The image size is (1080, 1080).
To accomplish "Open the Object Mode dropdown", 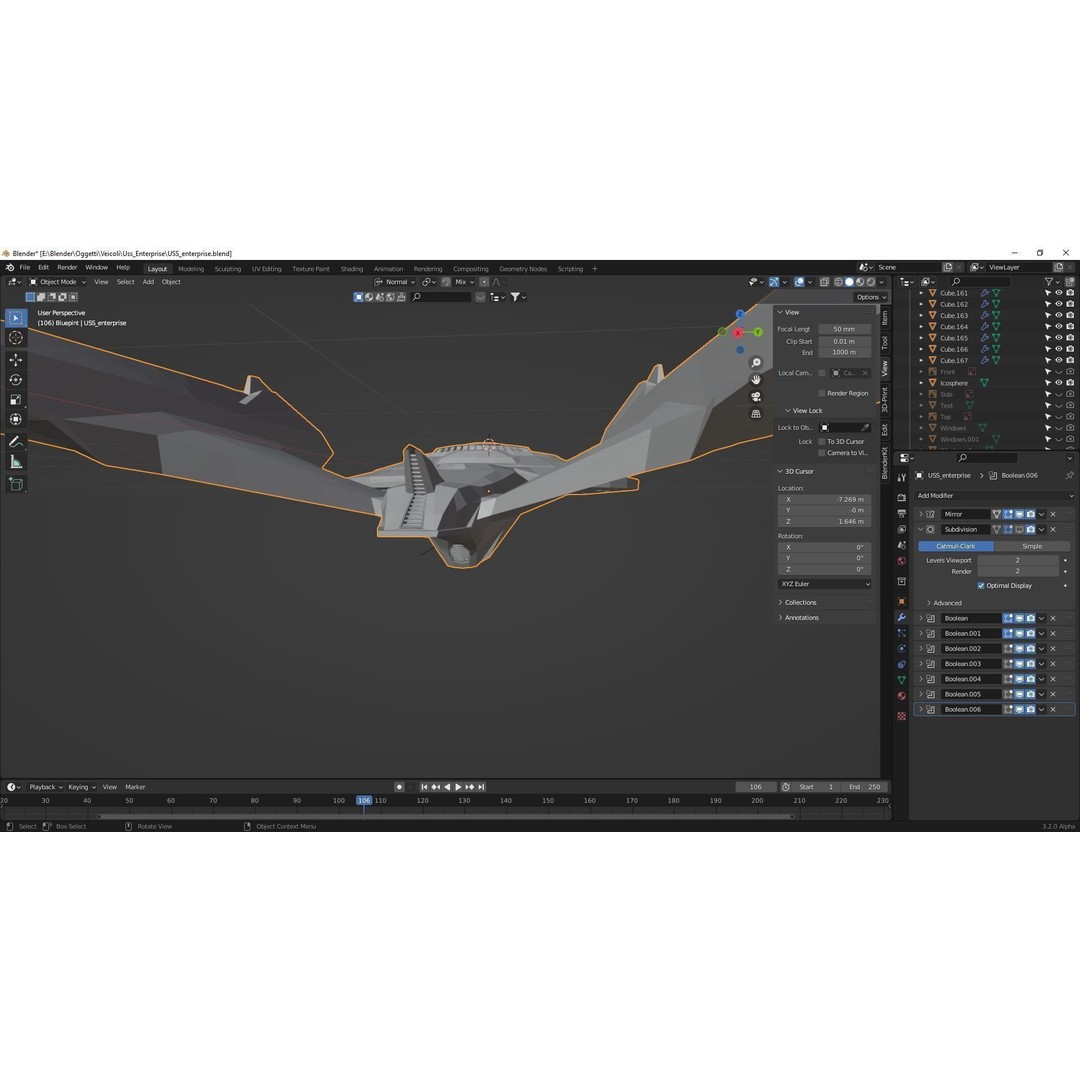I will point(58,282).
